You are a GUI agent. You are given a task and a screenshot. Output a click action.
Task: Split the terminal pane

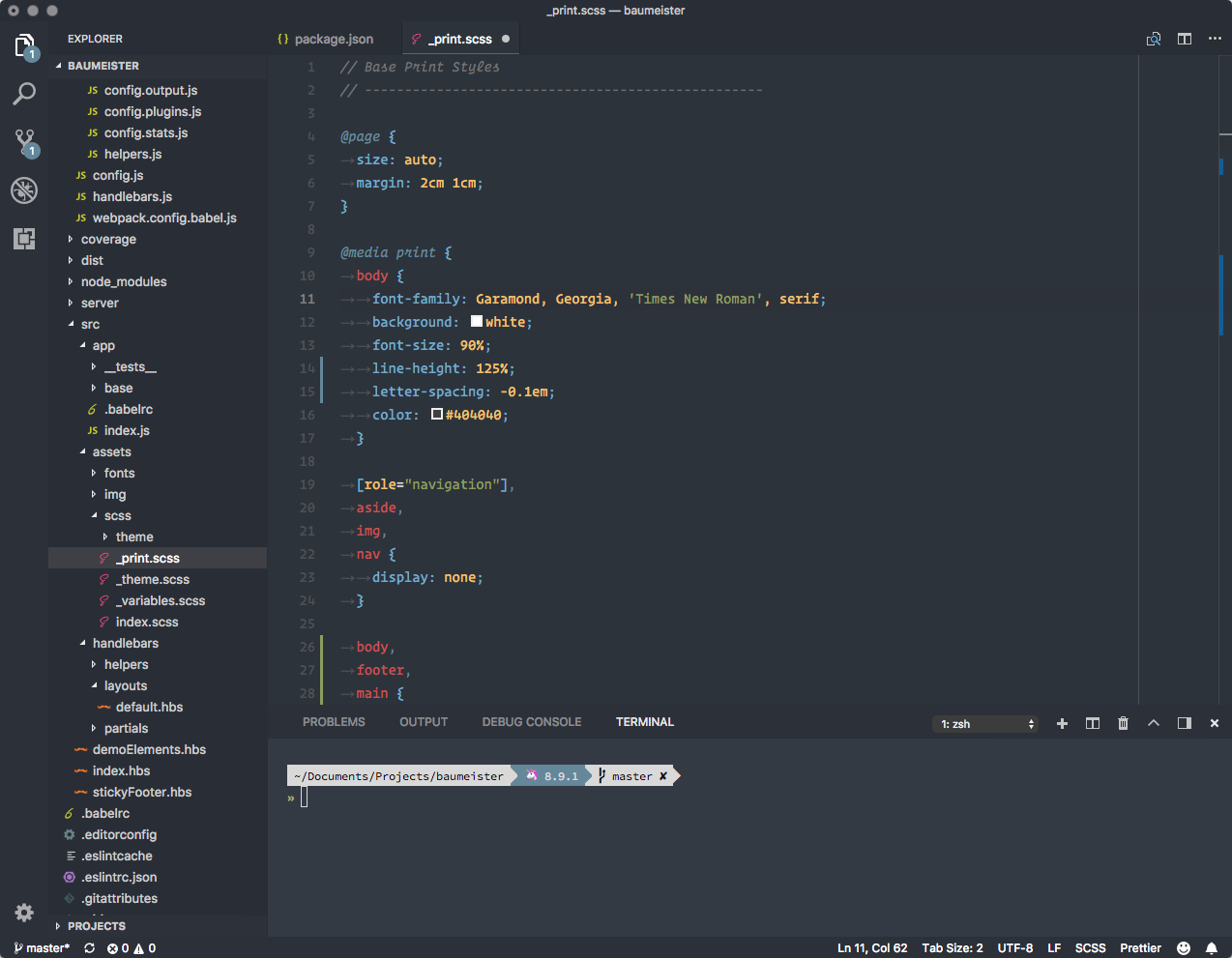tap(1092, 722)
